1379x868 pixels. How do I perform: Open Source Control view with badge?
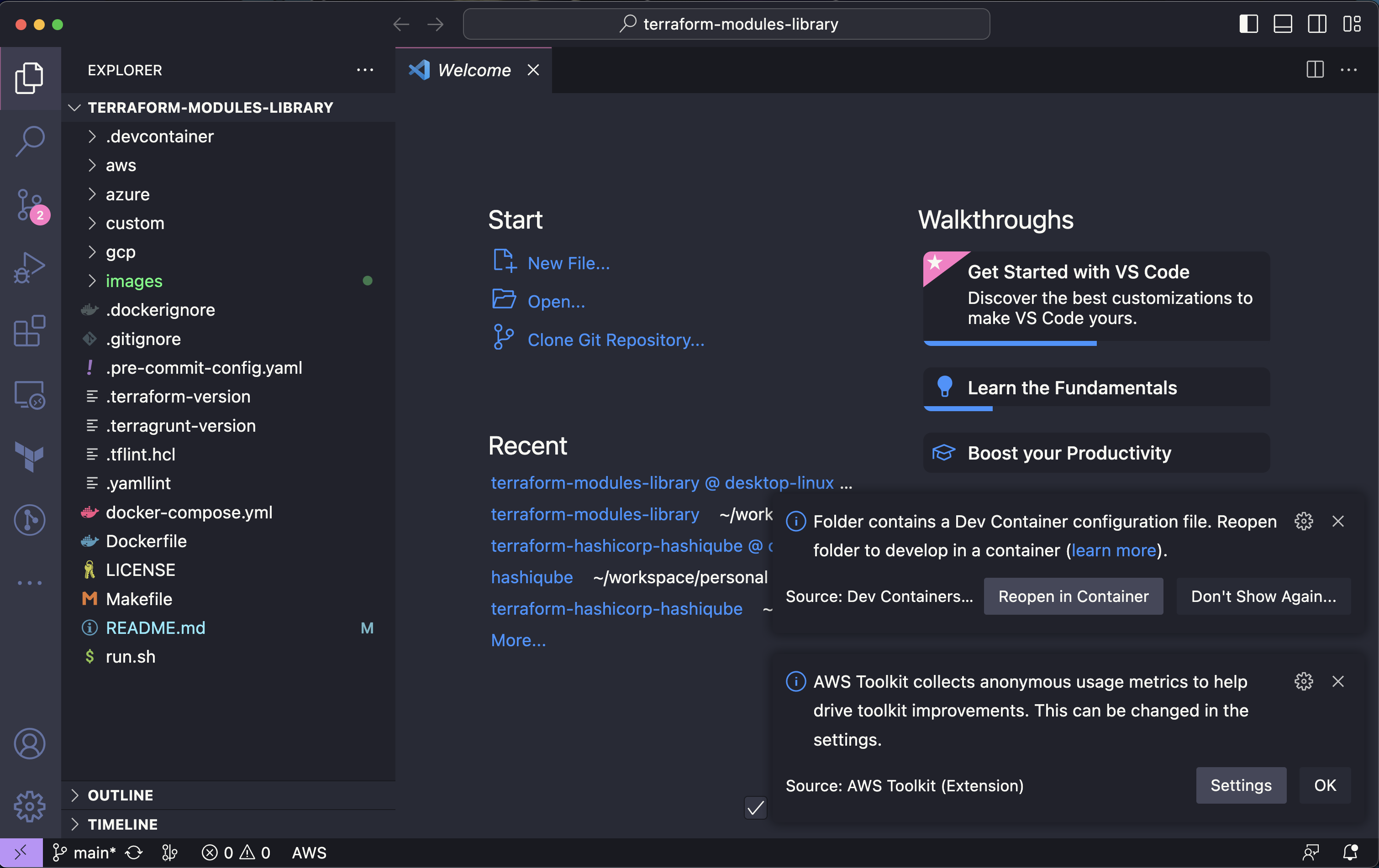[x=30, y=205]
